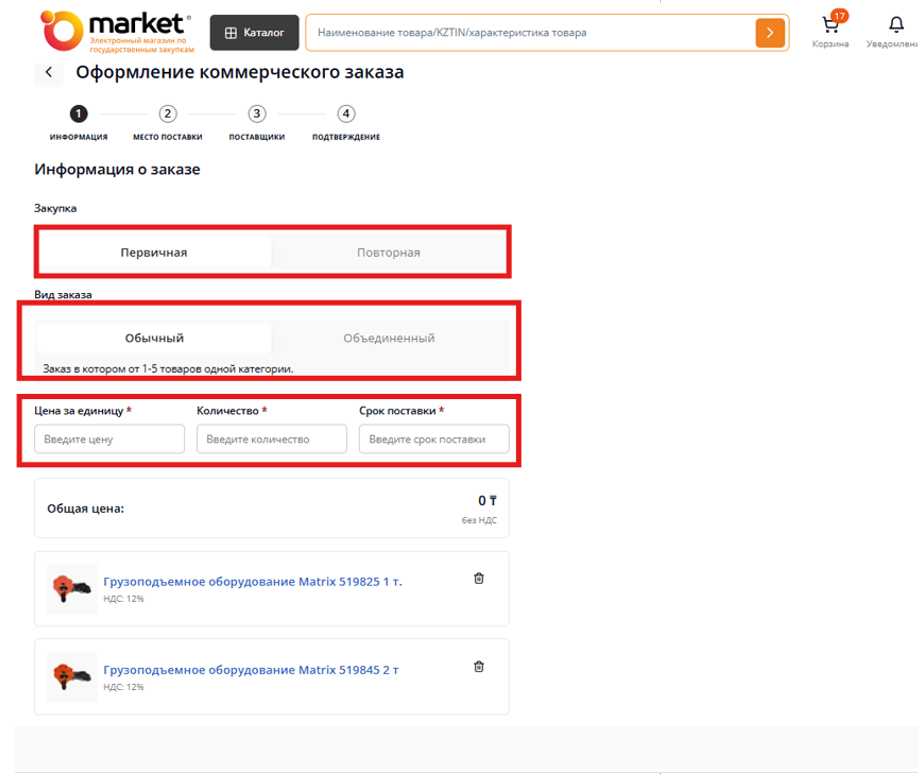Go back using the left arrow
Image resolution: width=918 pixels, height=775 pixels.
(48, 73)
